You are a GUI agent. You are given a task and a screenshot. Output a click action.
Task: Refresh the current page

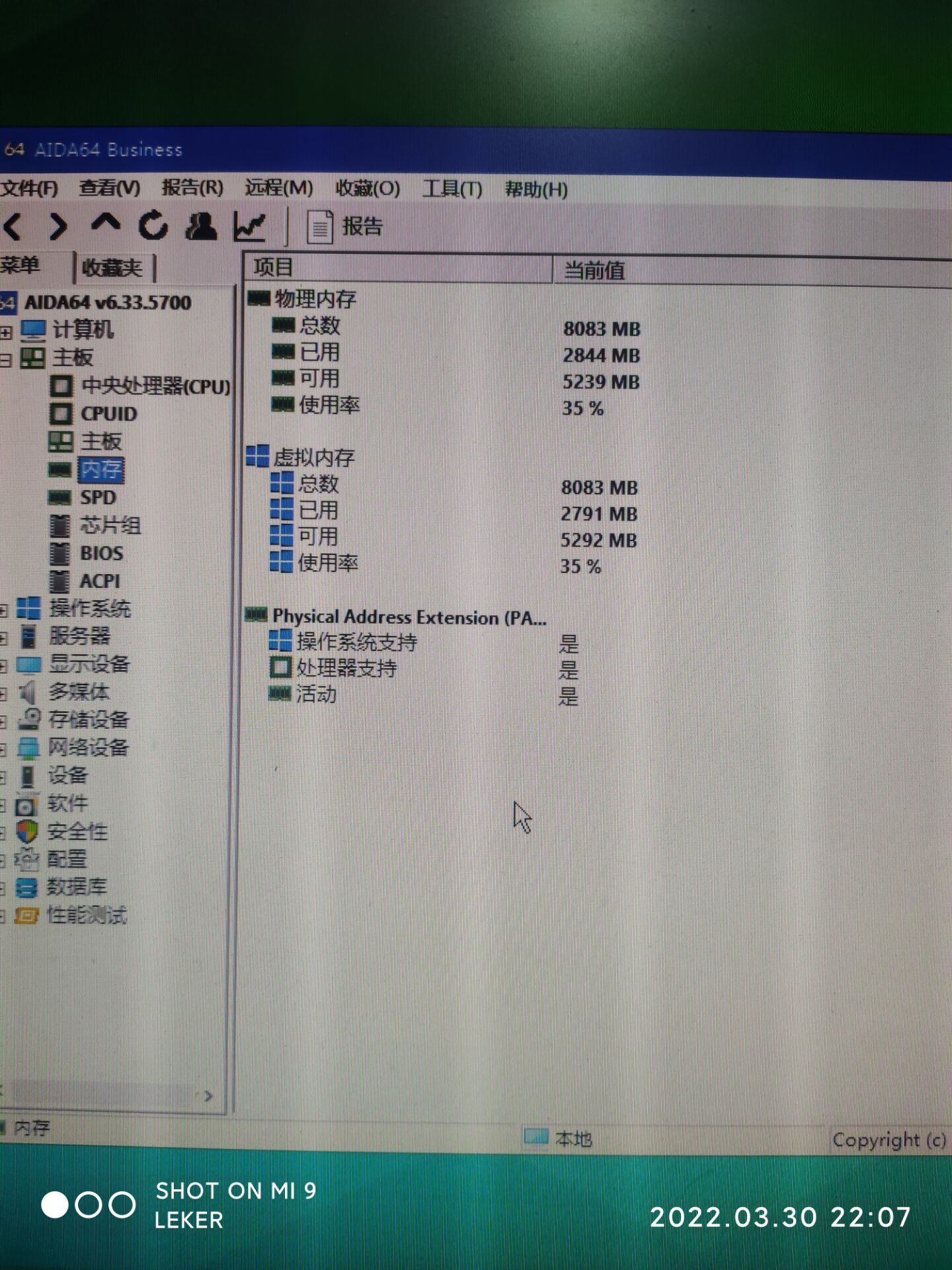click(153, 226)
